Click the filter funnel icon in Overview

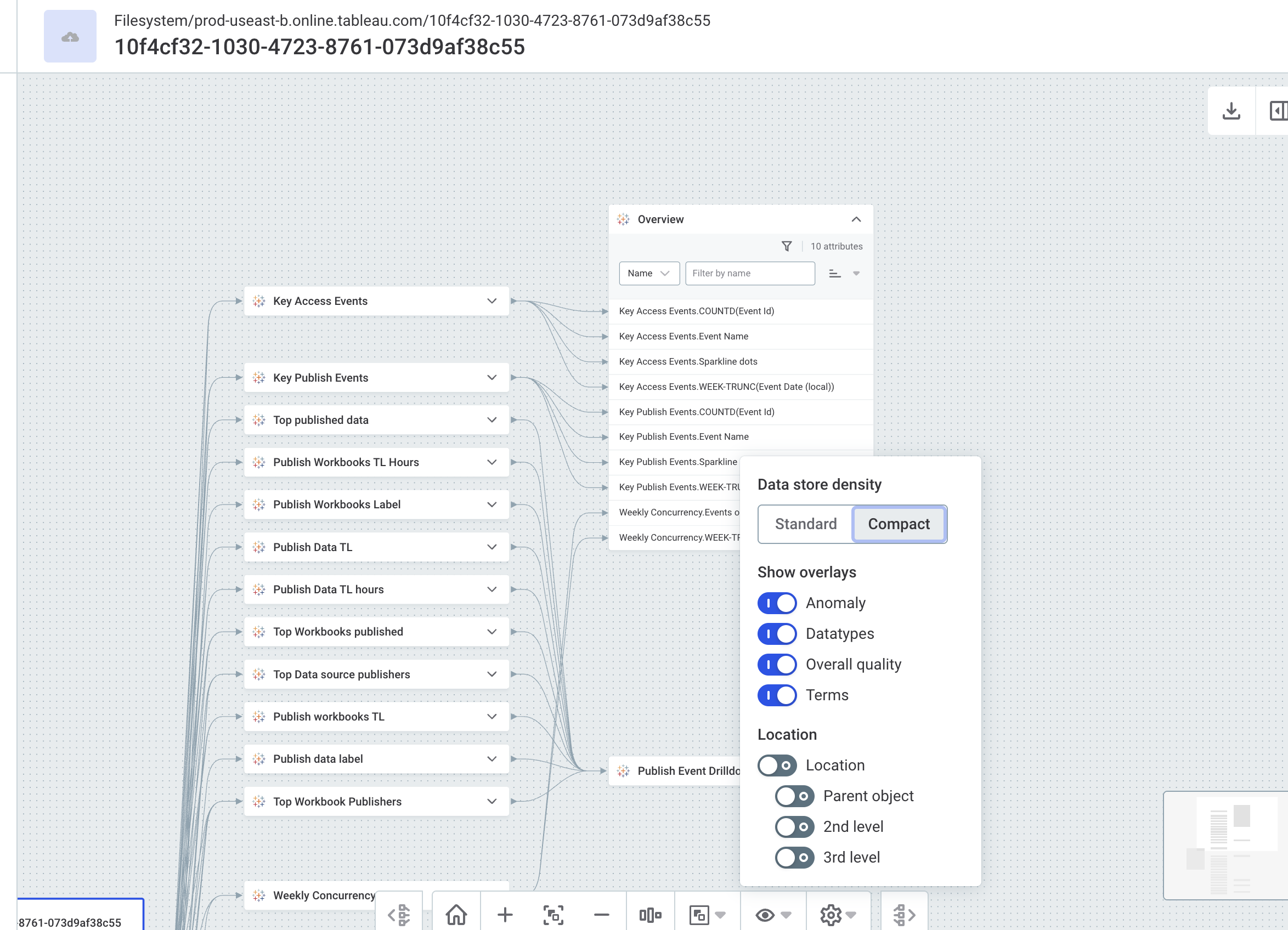[x=787, y=246]
